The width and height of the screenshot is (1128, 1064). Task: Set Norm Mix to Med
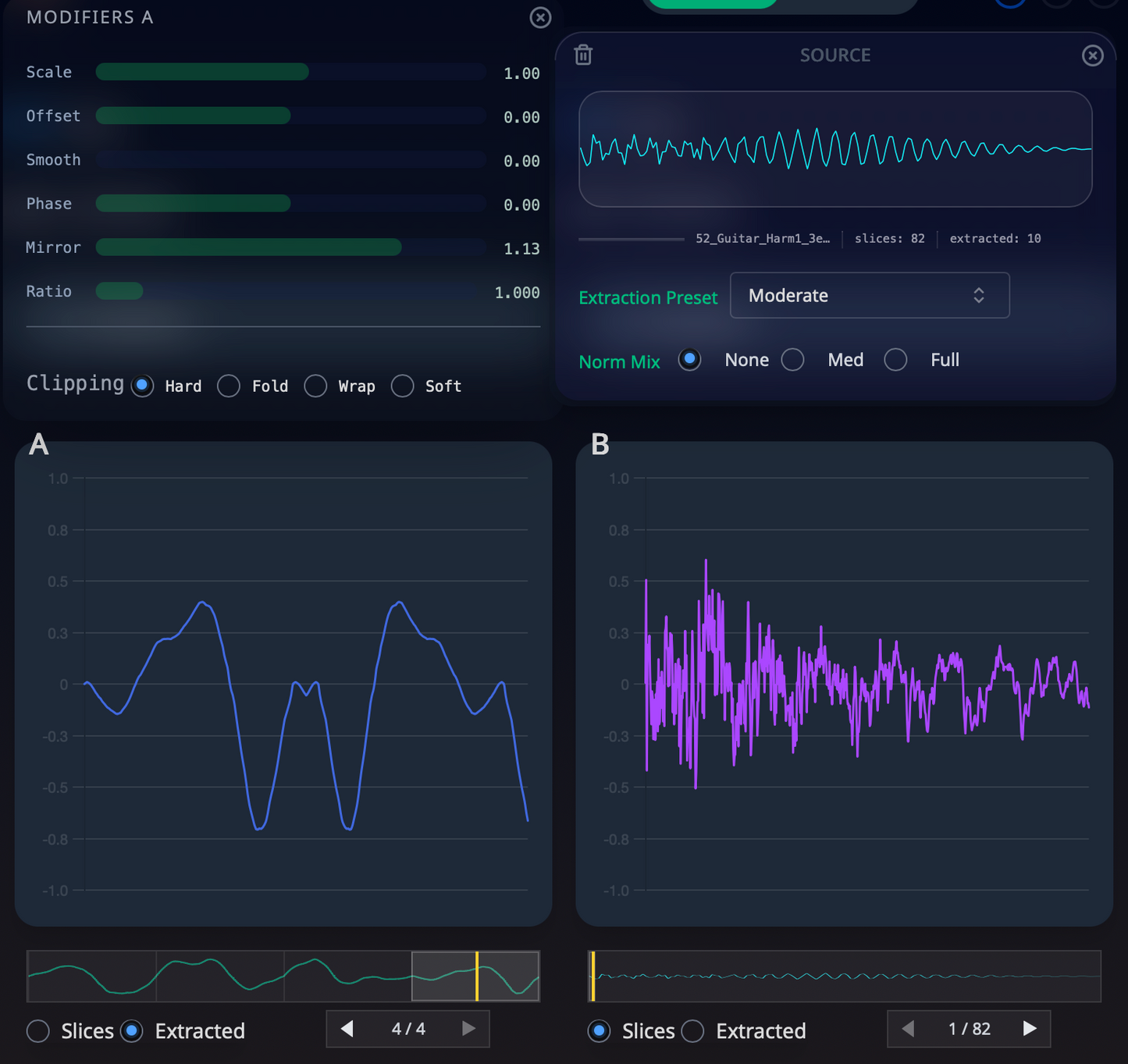pos(793,360)
